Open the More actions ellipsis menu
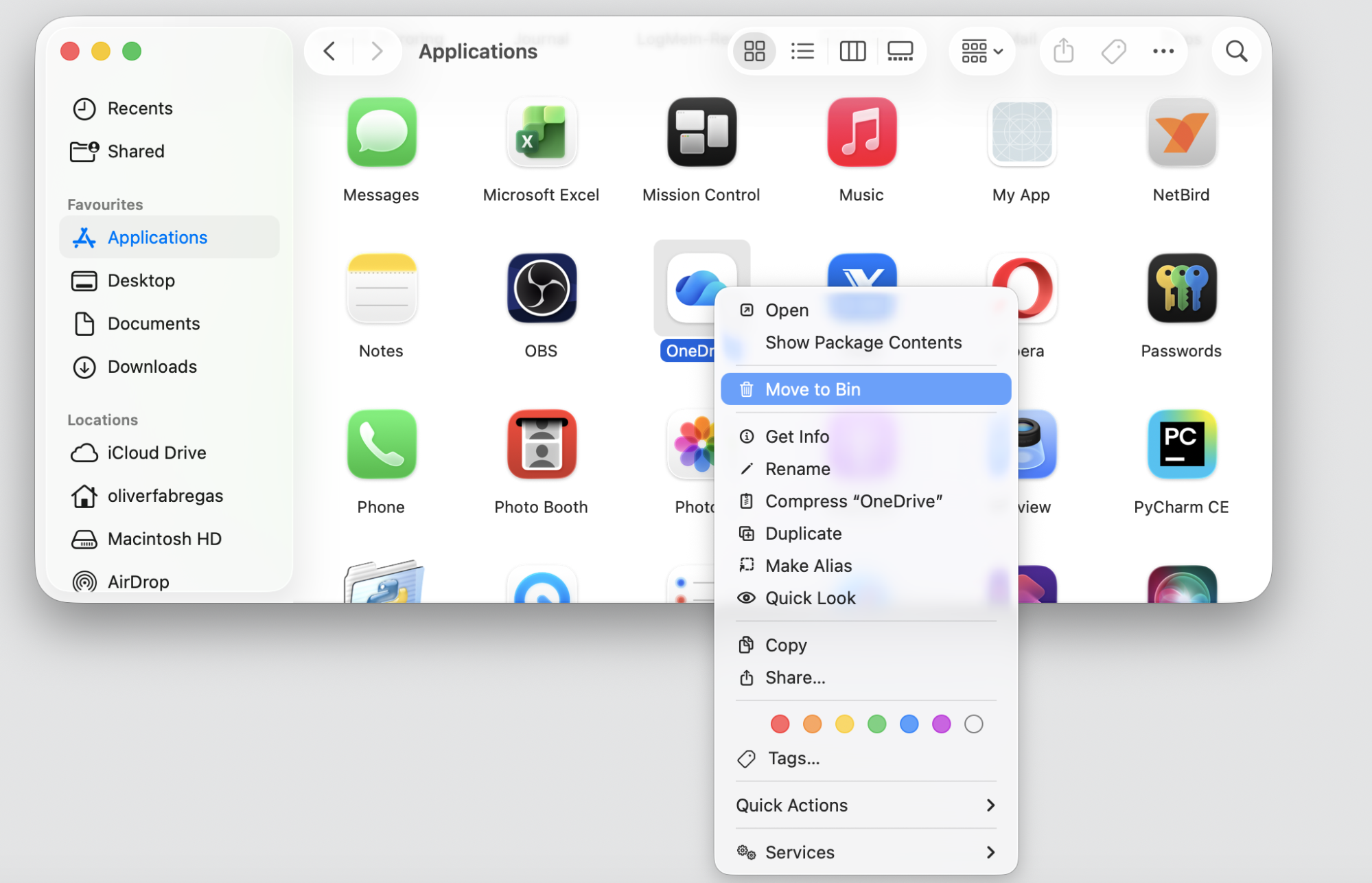Screen dimensions: 1372x883 tap(1163, 51)
